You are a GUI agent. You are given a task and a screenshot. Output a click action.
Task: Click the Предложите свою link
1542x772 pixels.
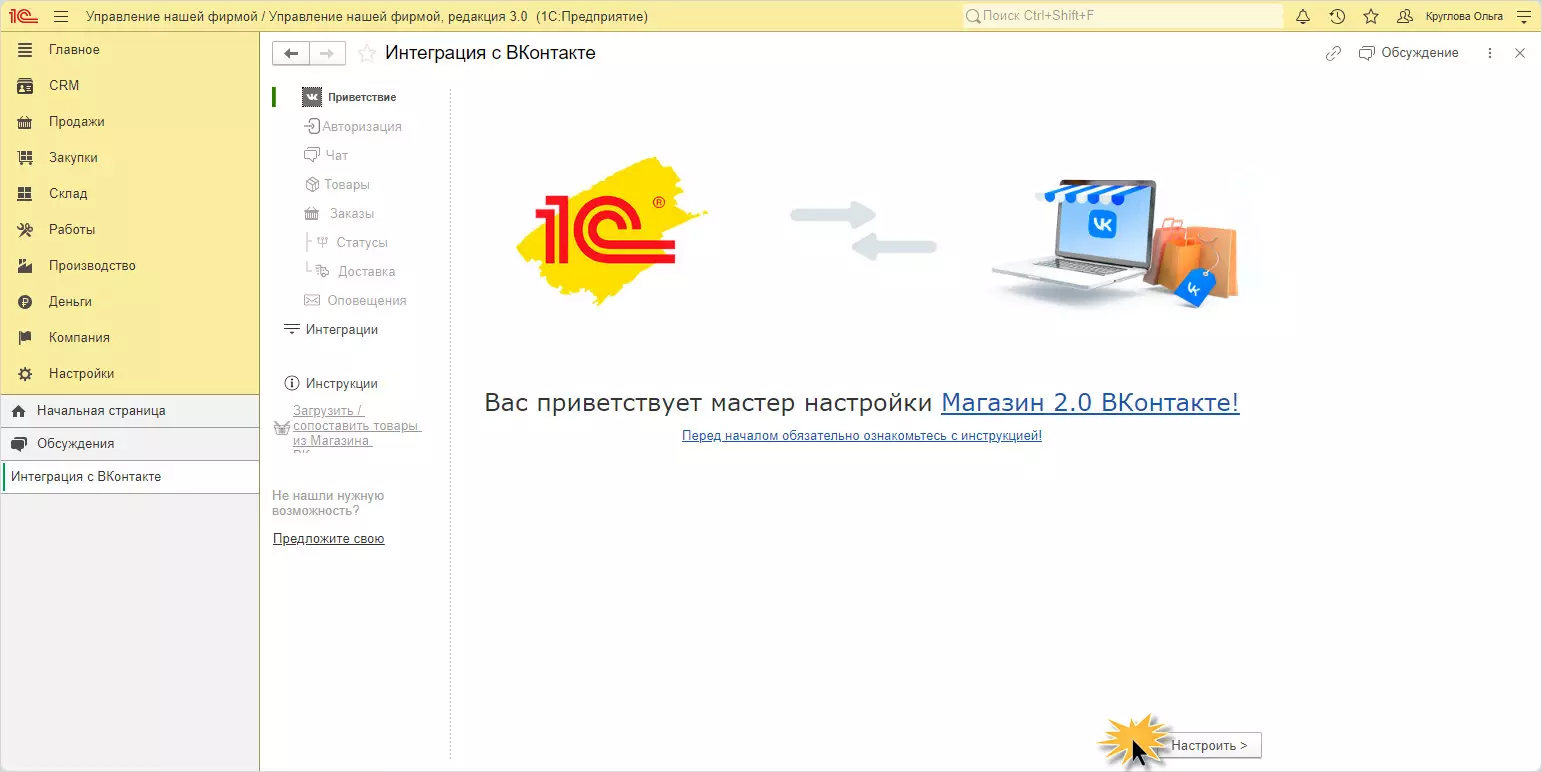(x=329, y=539)
